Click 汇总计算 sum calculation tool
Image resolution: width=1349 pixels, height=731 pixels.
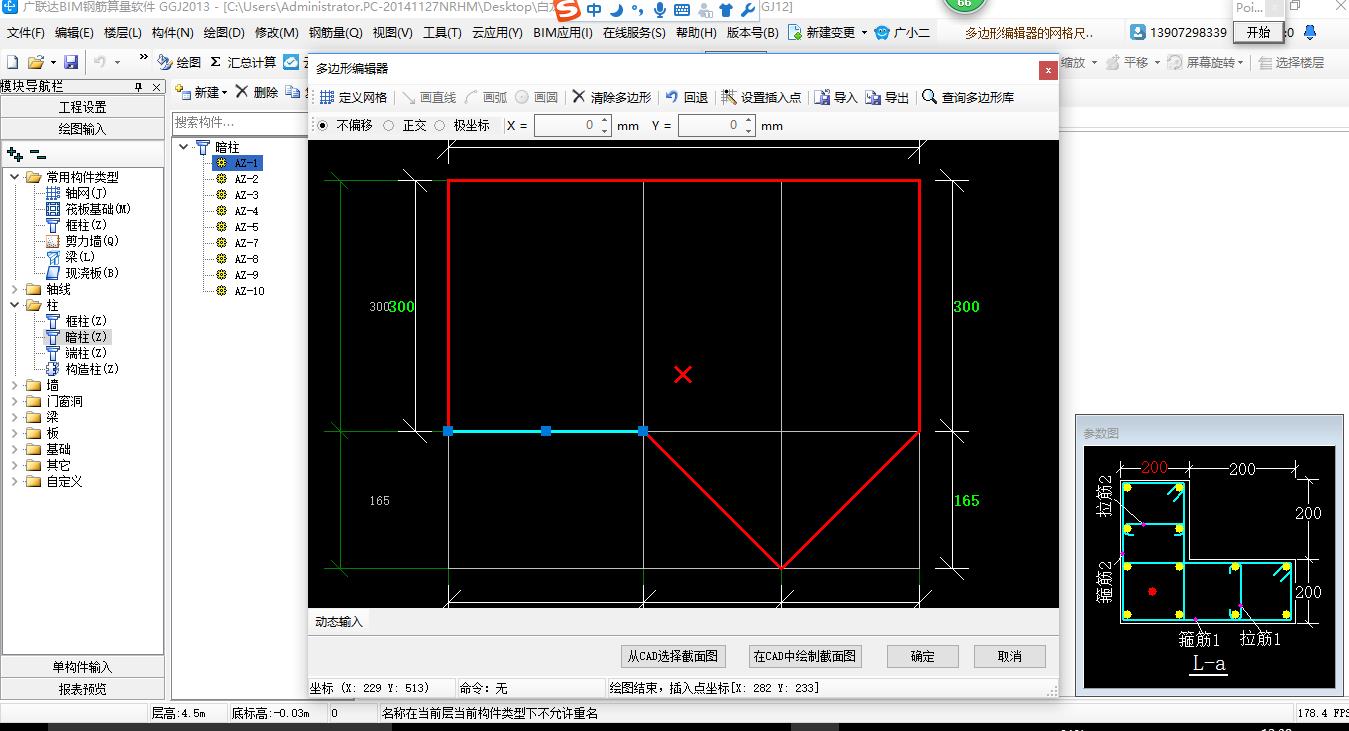pyautogui.click(x=243, y=62)
